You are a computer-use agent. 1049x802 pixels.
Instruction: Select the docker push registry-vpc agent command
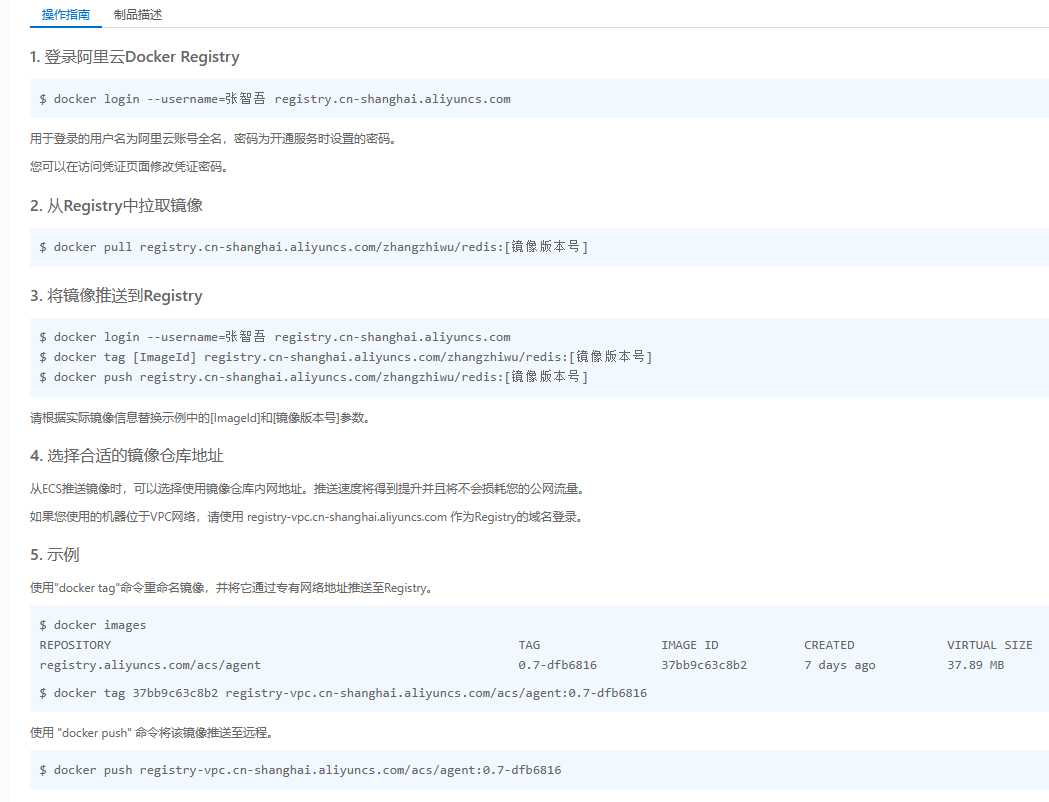pyautogui.click(x=300, y=770)
